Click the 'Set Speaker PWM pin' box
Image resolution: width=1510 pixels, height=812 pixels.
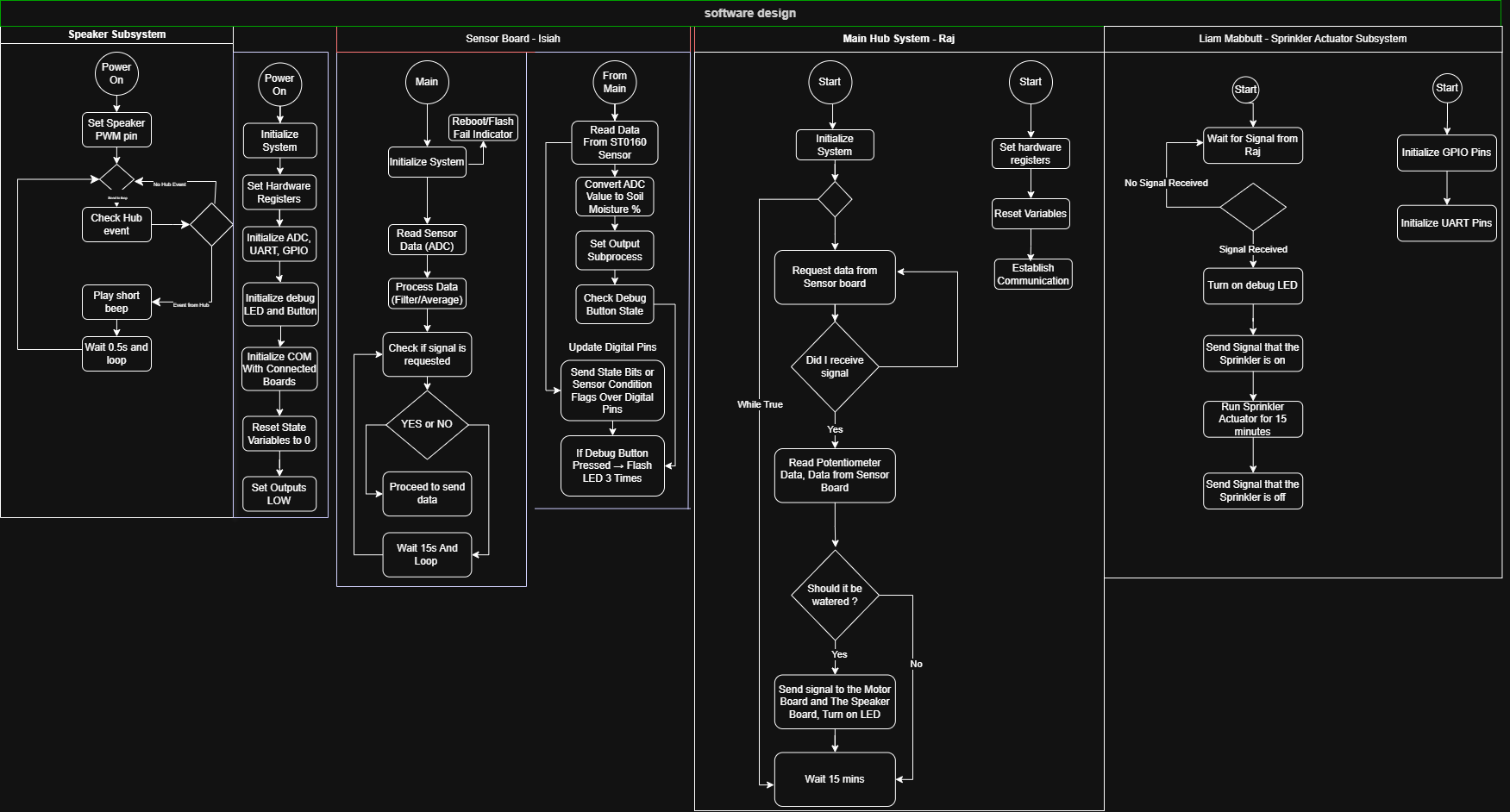point(116,129)
